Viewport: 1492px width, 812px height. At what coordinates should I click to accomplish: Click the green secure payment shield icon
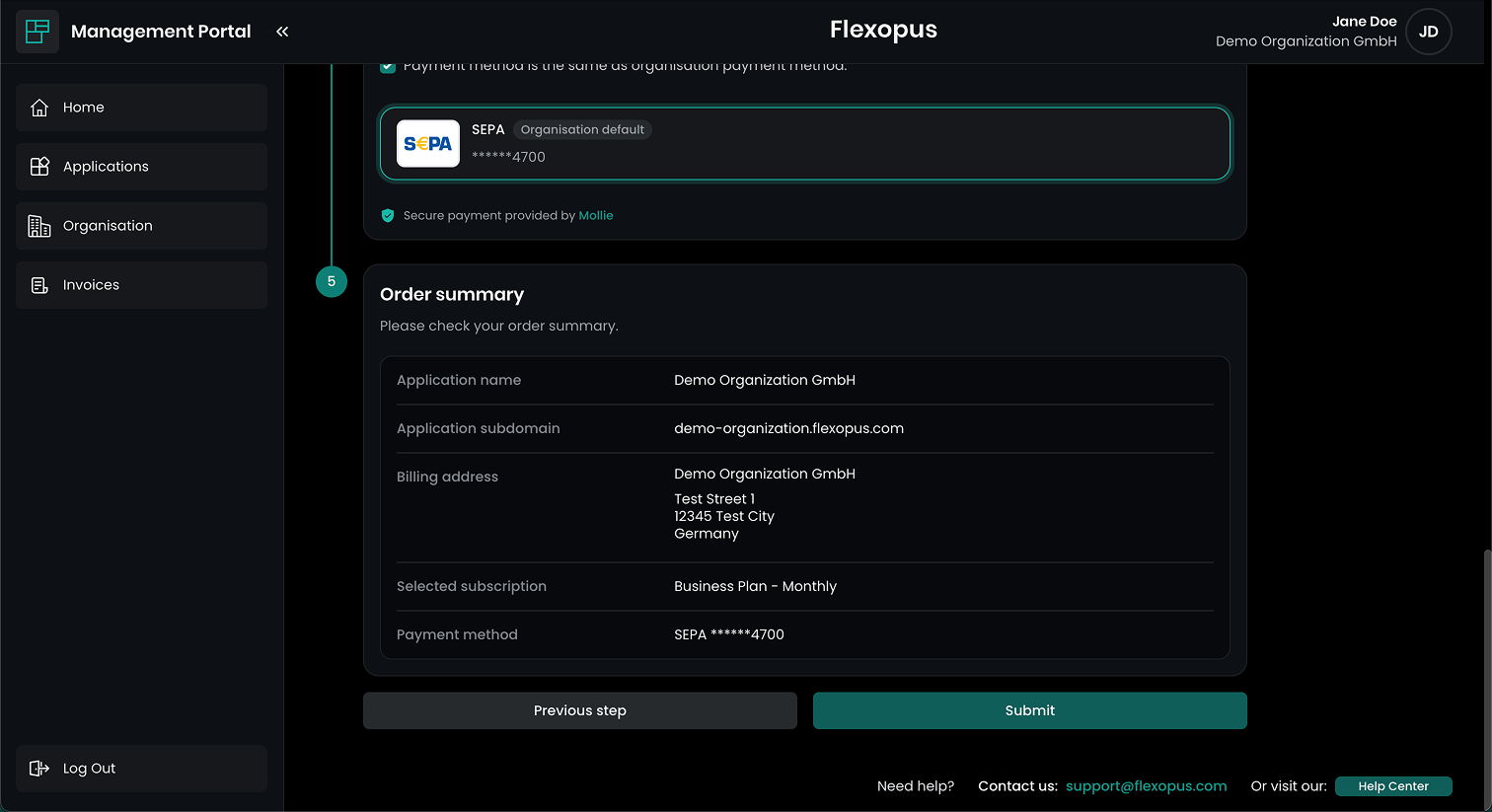pos(388,215)
